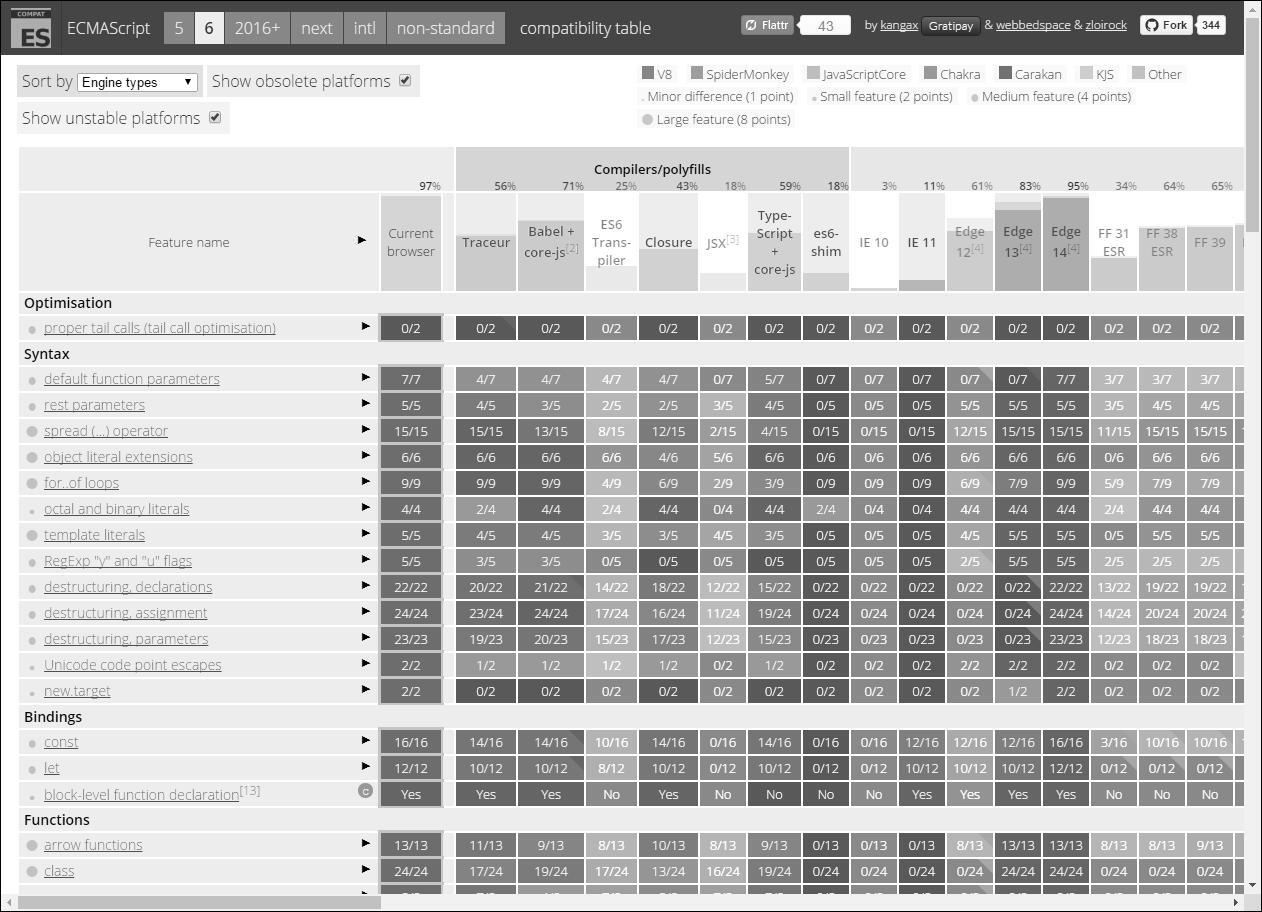This screenshot has width=1262, height=912.
Task: Click the JavaScriptCore legend swatch
Action: pos(813,73)
